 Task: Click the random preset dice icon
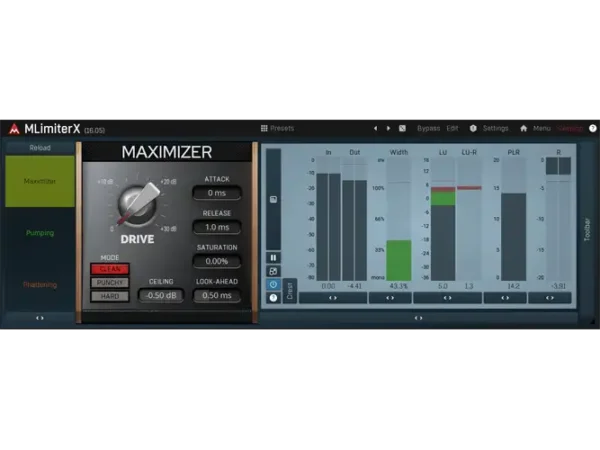(x=402, y=129)
